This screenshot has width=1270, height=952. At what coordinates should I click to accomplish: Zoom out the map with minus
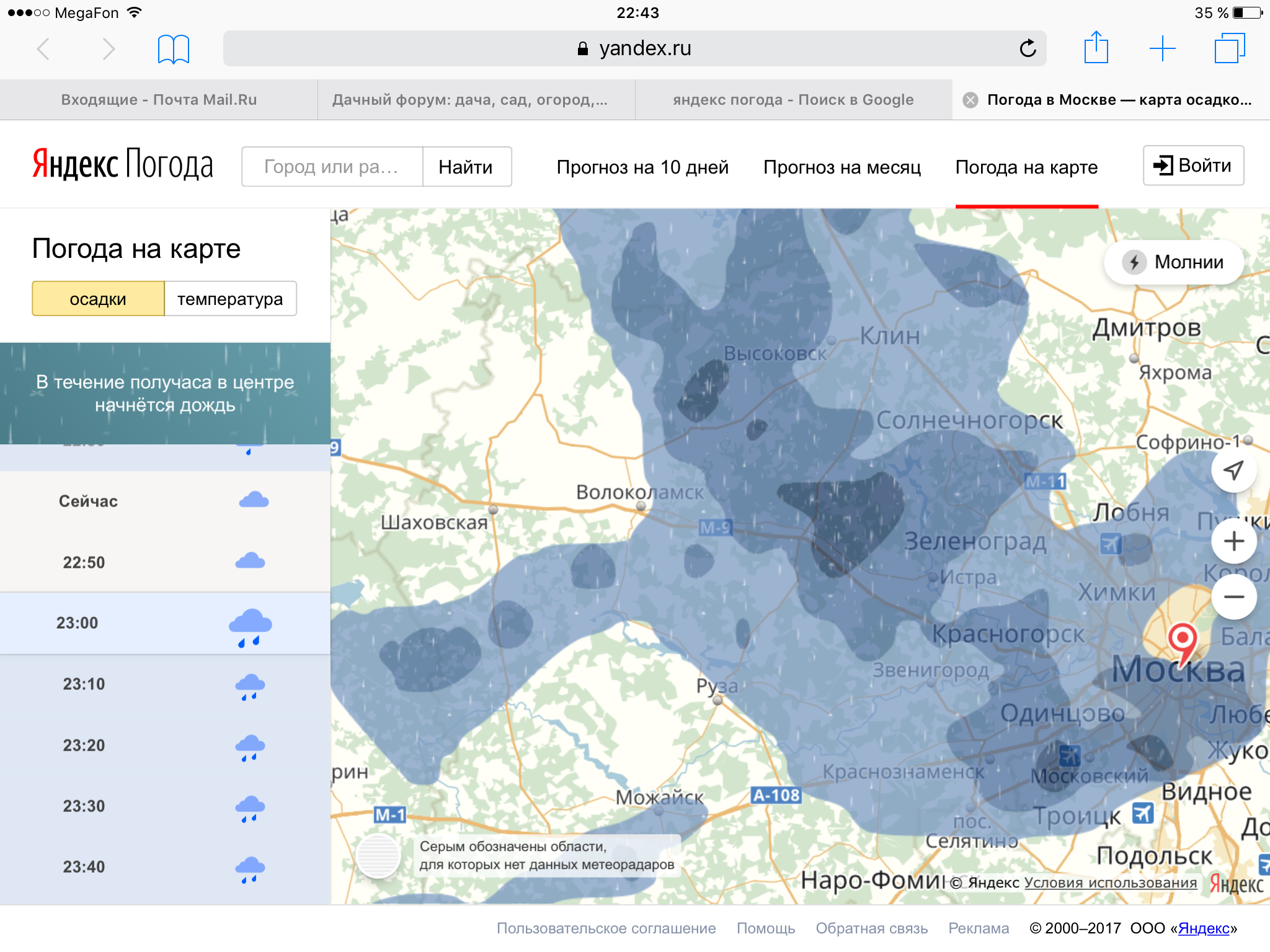pos(1233,597)
